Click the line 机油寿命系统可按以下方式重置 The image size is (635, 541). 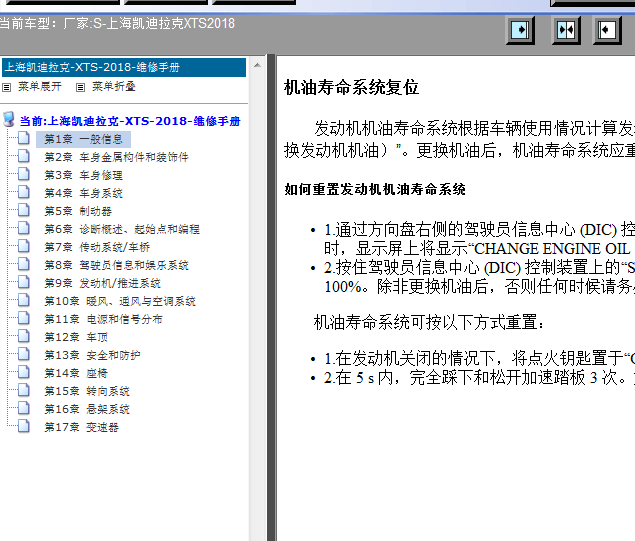tap(429, 323)
